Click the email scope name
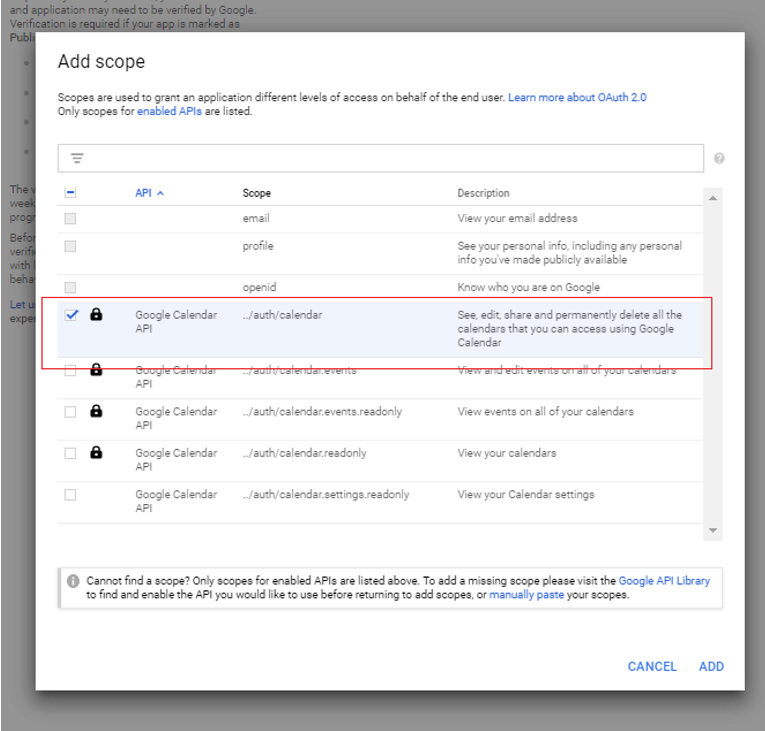Viewport: 765px width, 731px height. (x=256, y=218)
